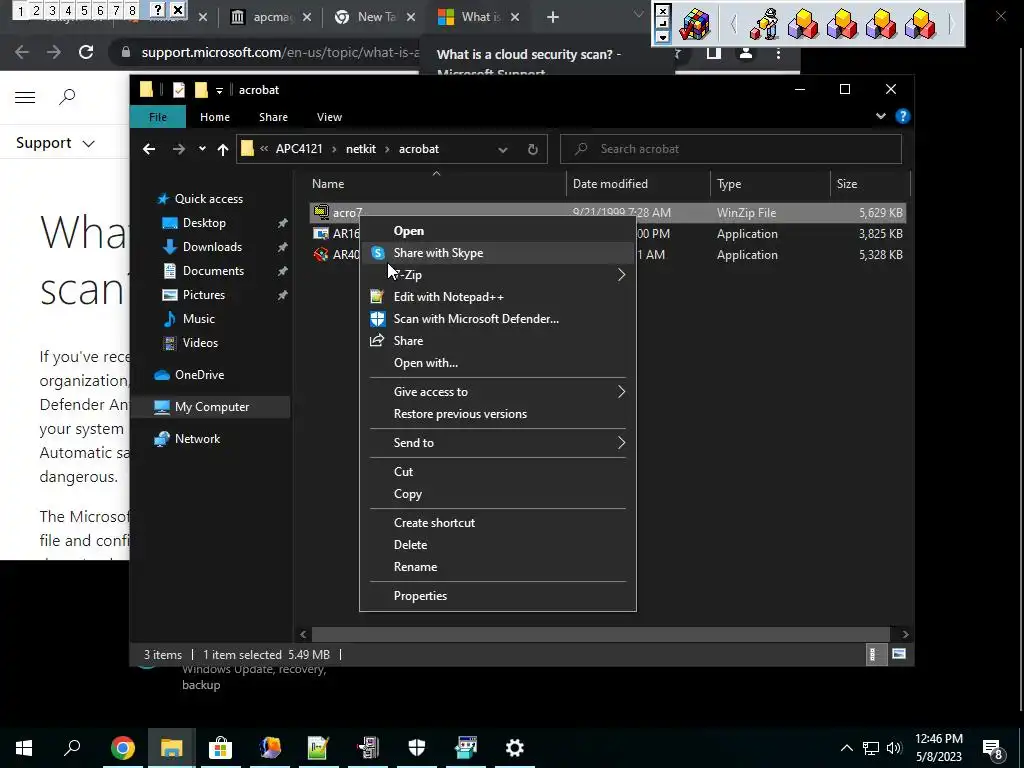This screenshot has width=1024, height=768.
Task: Select netkit in the address path
Action: point(360,149)
